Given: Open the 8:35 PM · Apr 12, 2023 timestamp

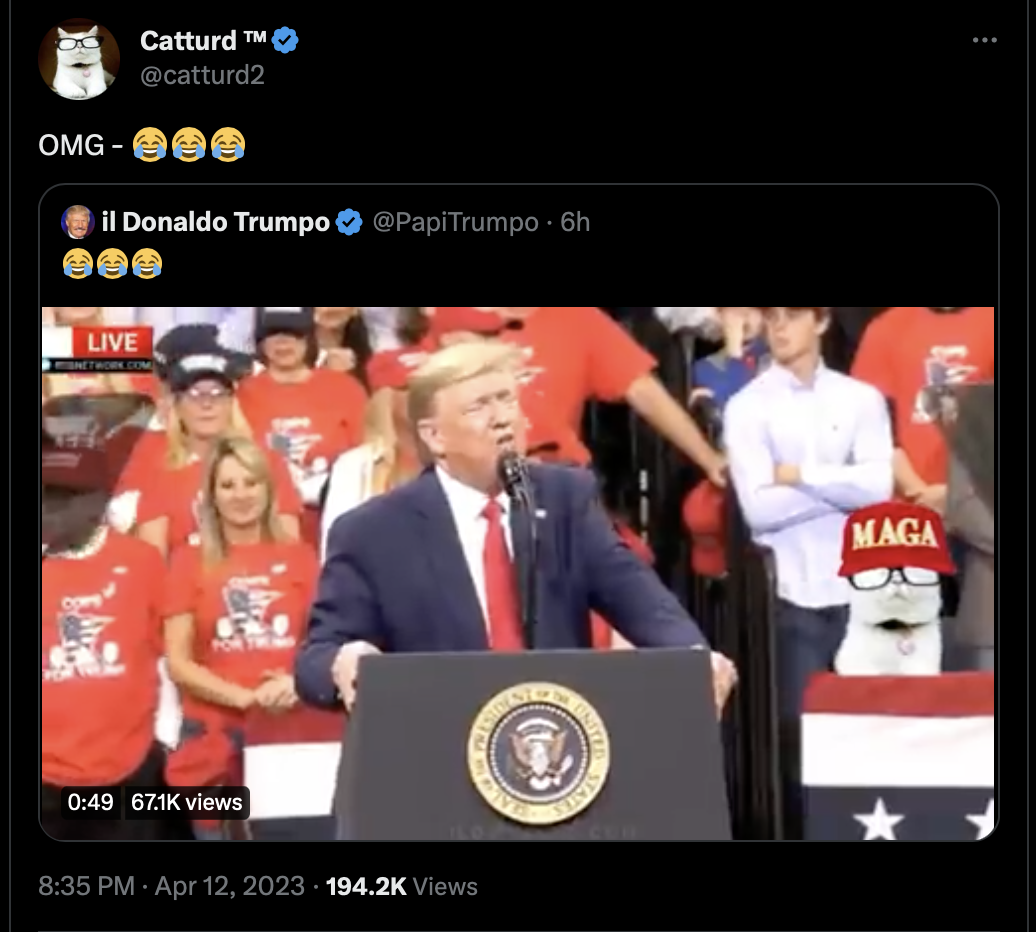Looking at the screenshot, I should (x=172, y=886).
